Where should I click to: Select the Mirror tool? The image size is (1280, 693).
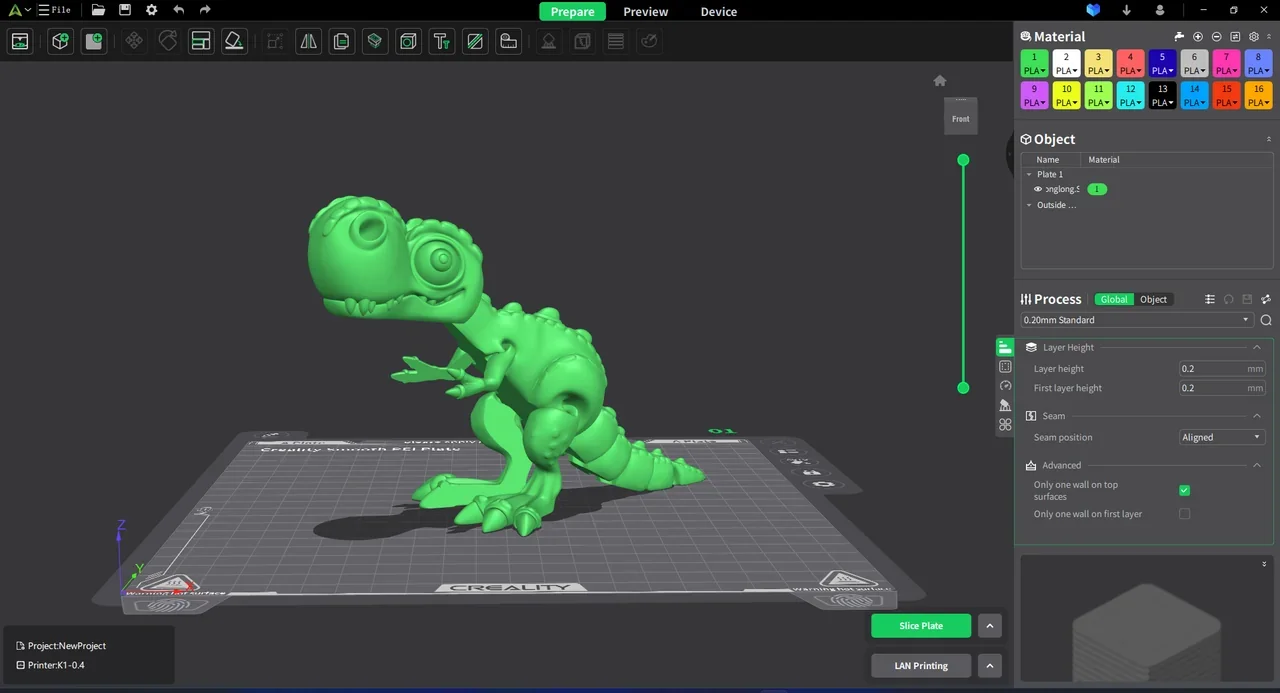pos(308,41)
